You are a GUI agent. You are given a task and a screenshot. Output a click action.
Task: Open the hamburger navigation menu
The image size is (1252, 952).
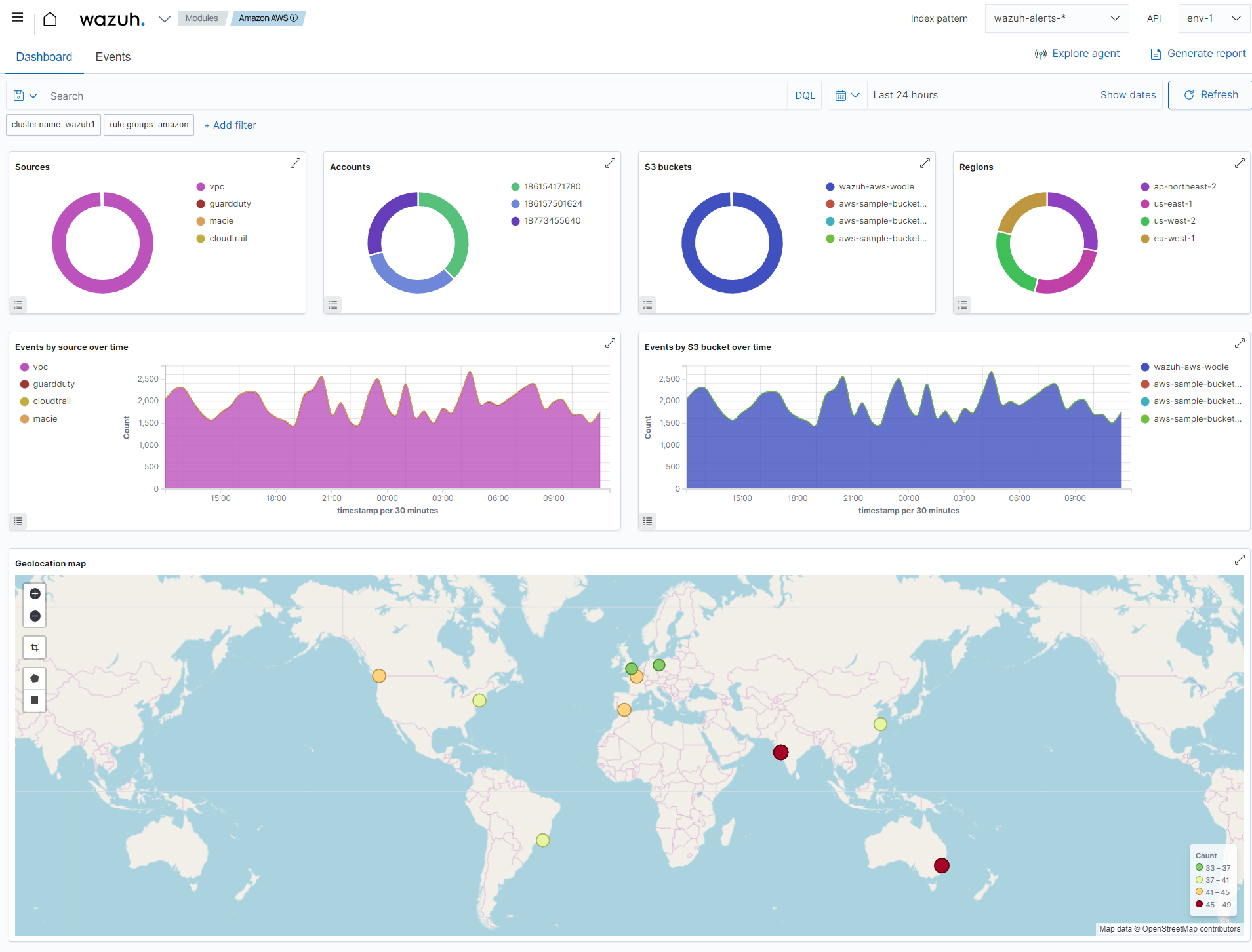(x=18, y=18)
